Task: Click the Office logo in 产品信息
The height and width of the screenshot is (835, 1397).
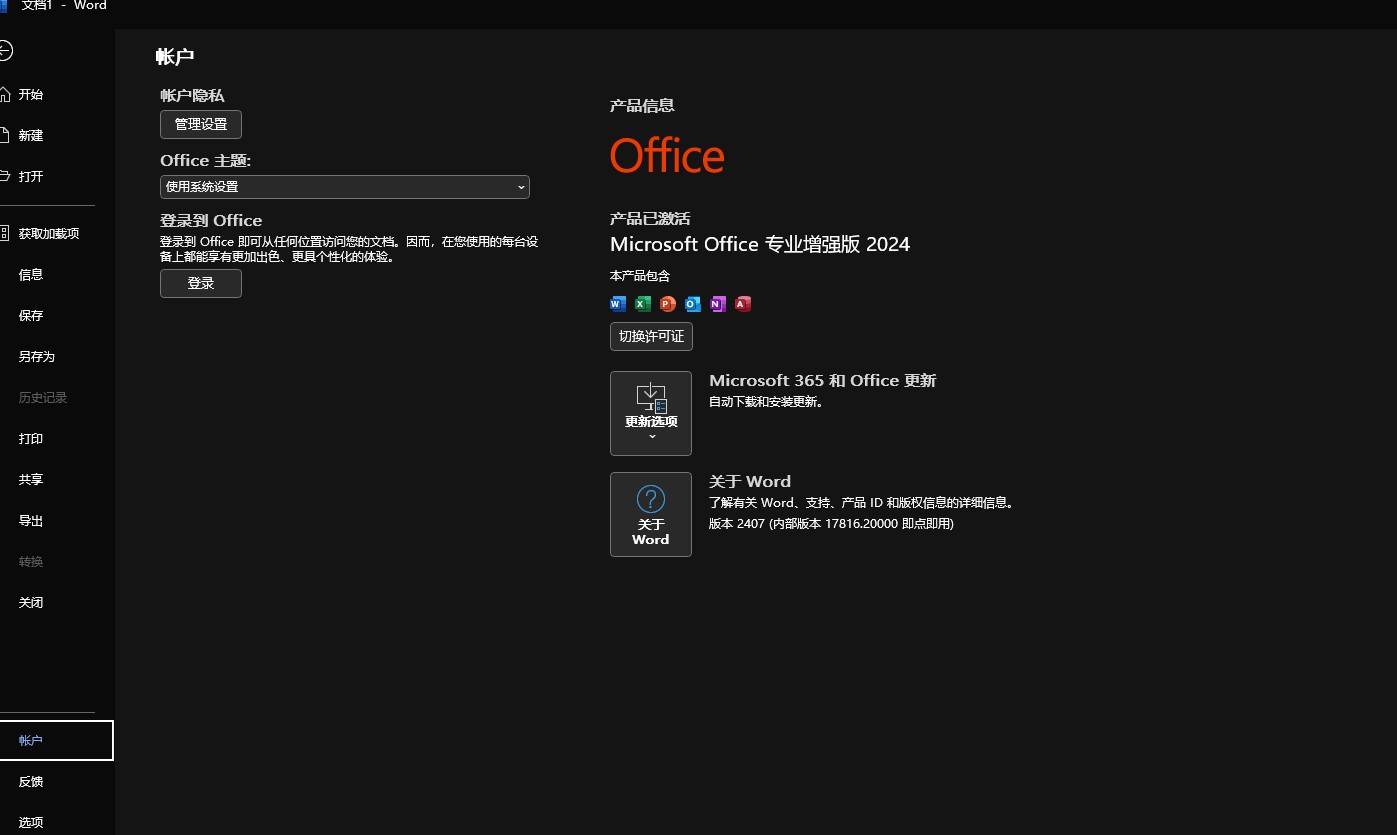Action: click(667, 156)
